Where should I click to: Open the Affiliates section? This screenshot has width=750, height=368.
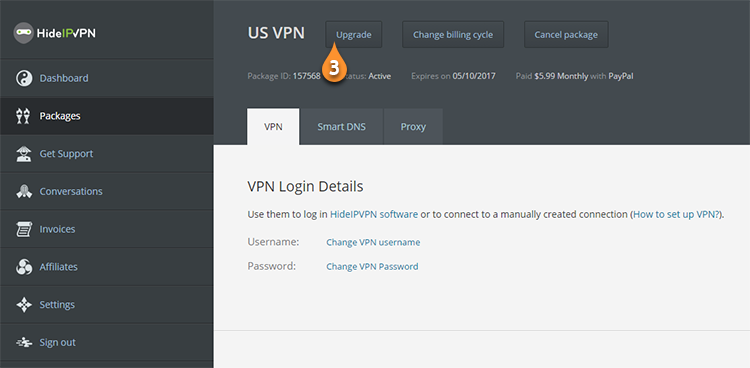[x=107, y=267]
